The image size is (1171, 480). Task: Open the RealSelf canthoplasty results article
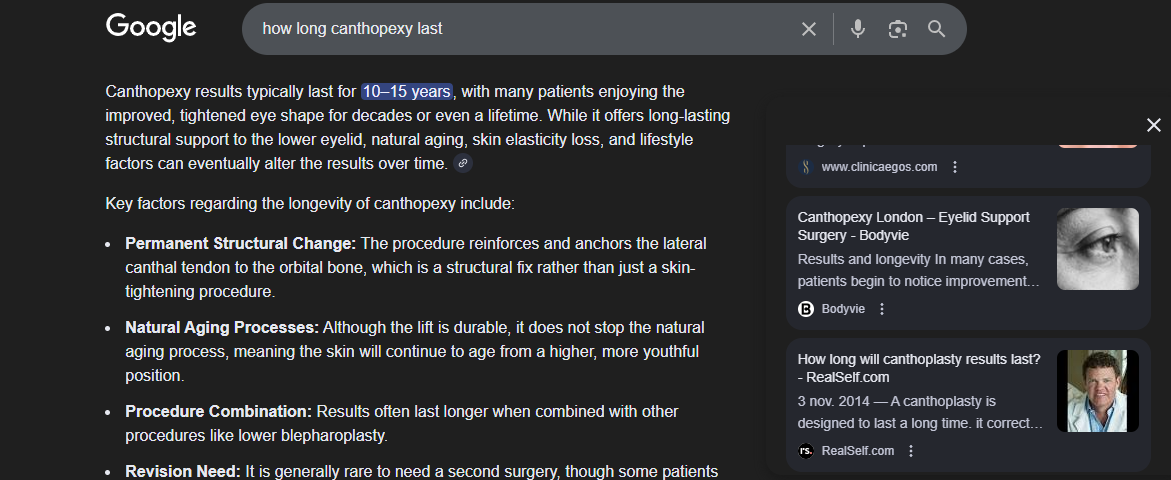coord(918,367)
